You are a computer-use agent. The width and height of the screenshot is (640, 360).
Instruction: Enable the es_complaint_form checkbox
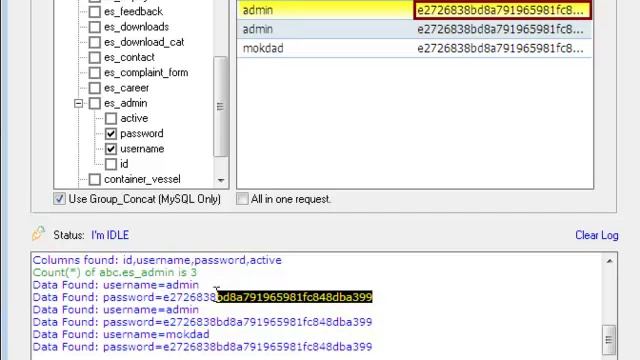[95, 73]
